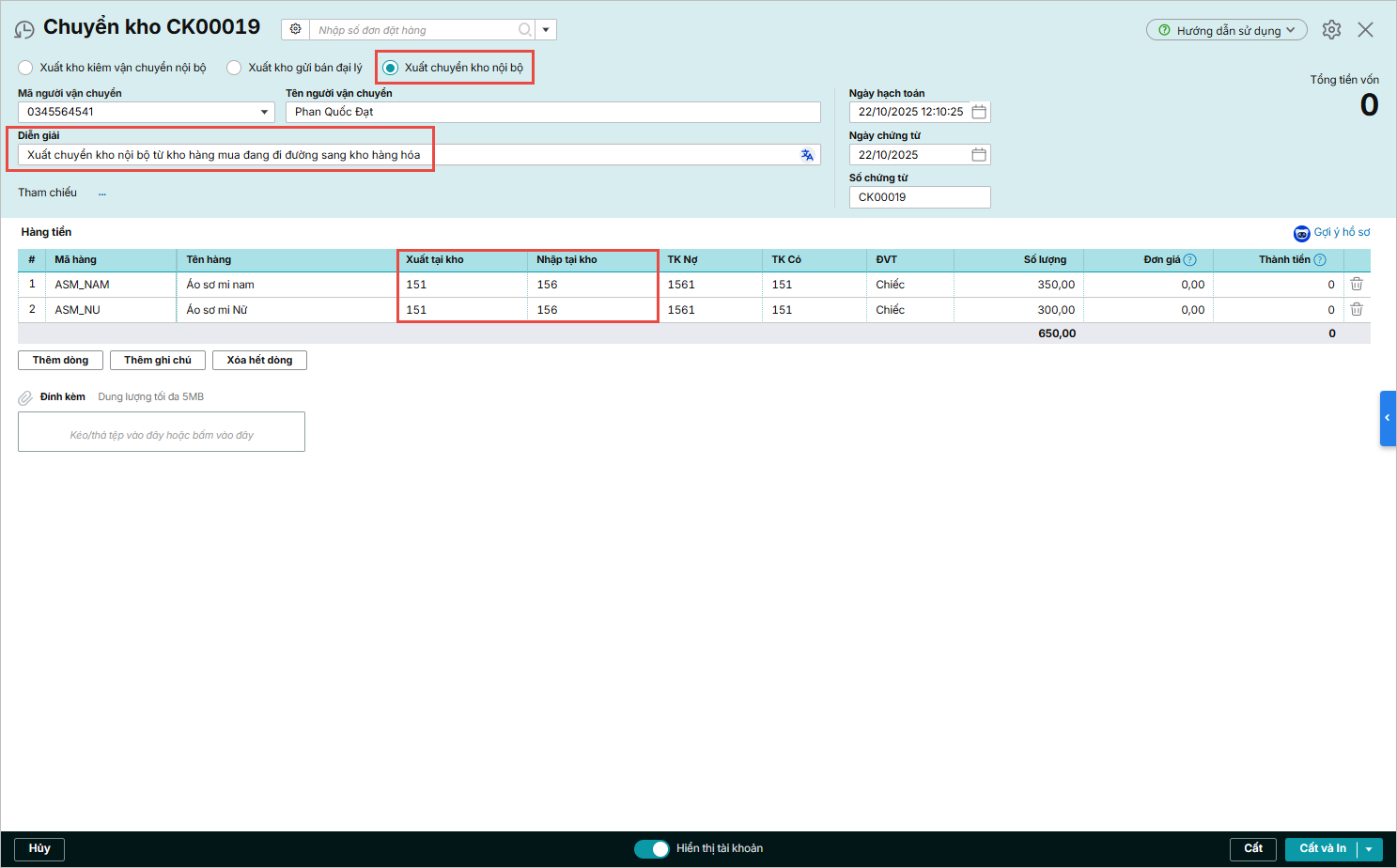The image size is (1397, 868).
Task: Open the order number search dropdown arrow
Action: 546,30
